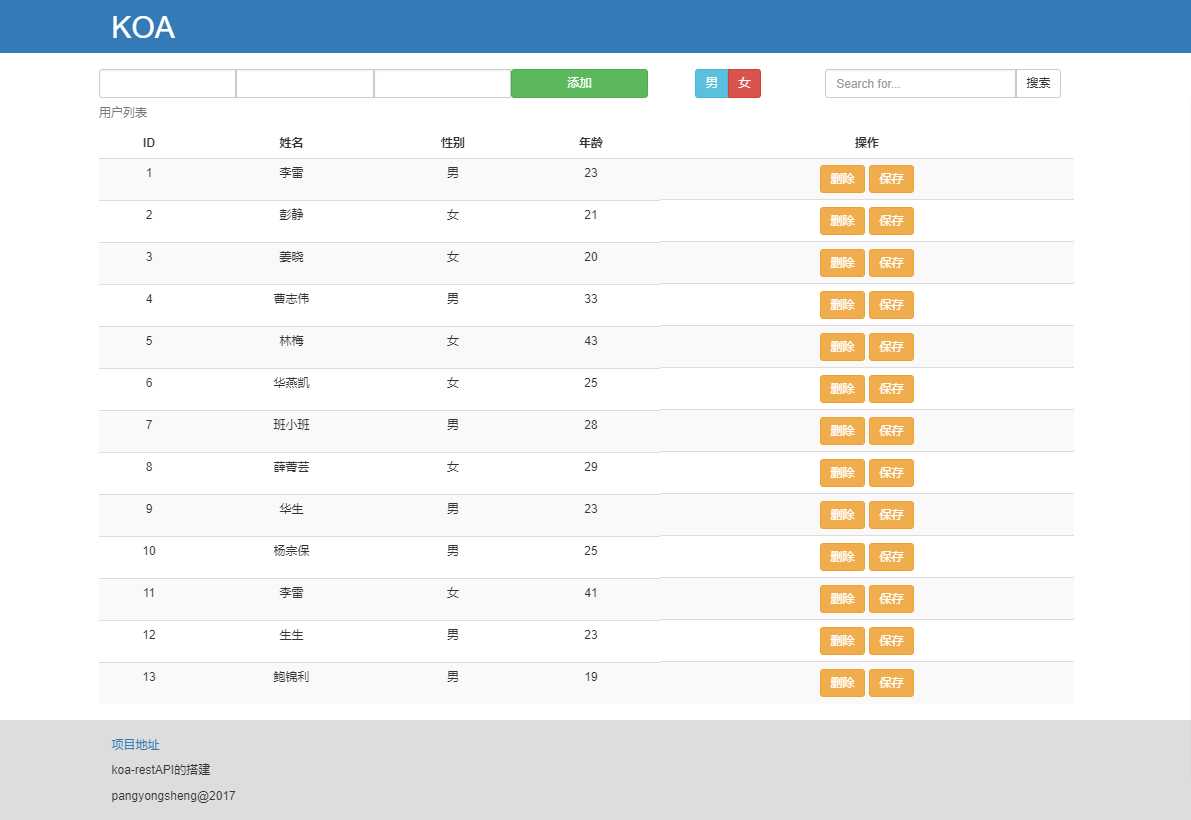The height and width of the screenshot is (820, 1191).
Task: Delete user row 12 生生
Action: click(842, 641)
